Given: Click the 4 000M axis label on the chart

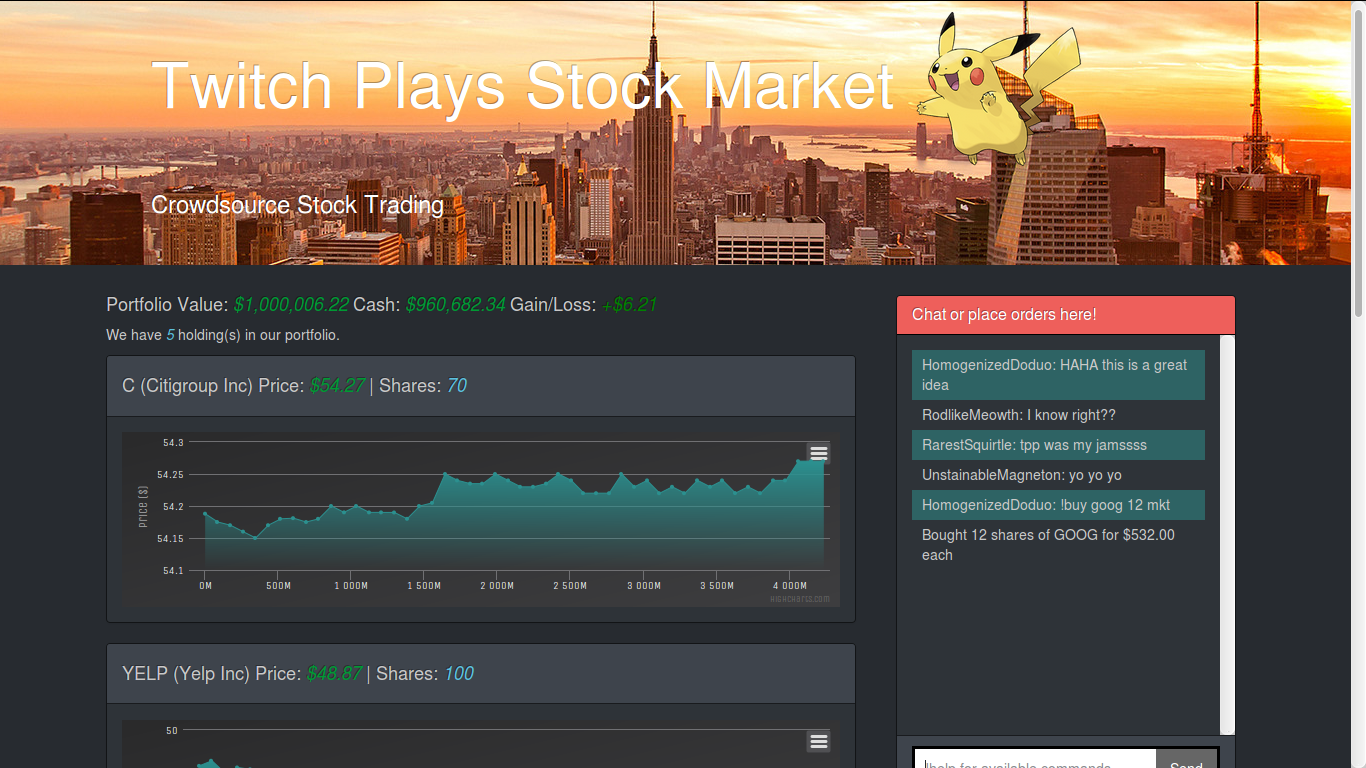Looking at the screenshot, I should point(789,585).
